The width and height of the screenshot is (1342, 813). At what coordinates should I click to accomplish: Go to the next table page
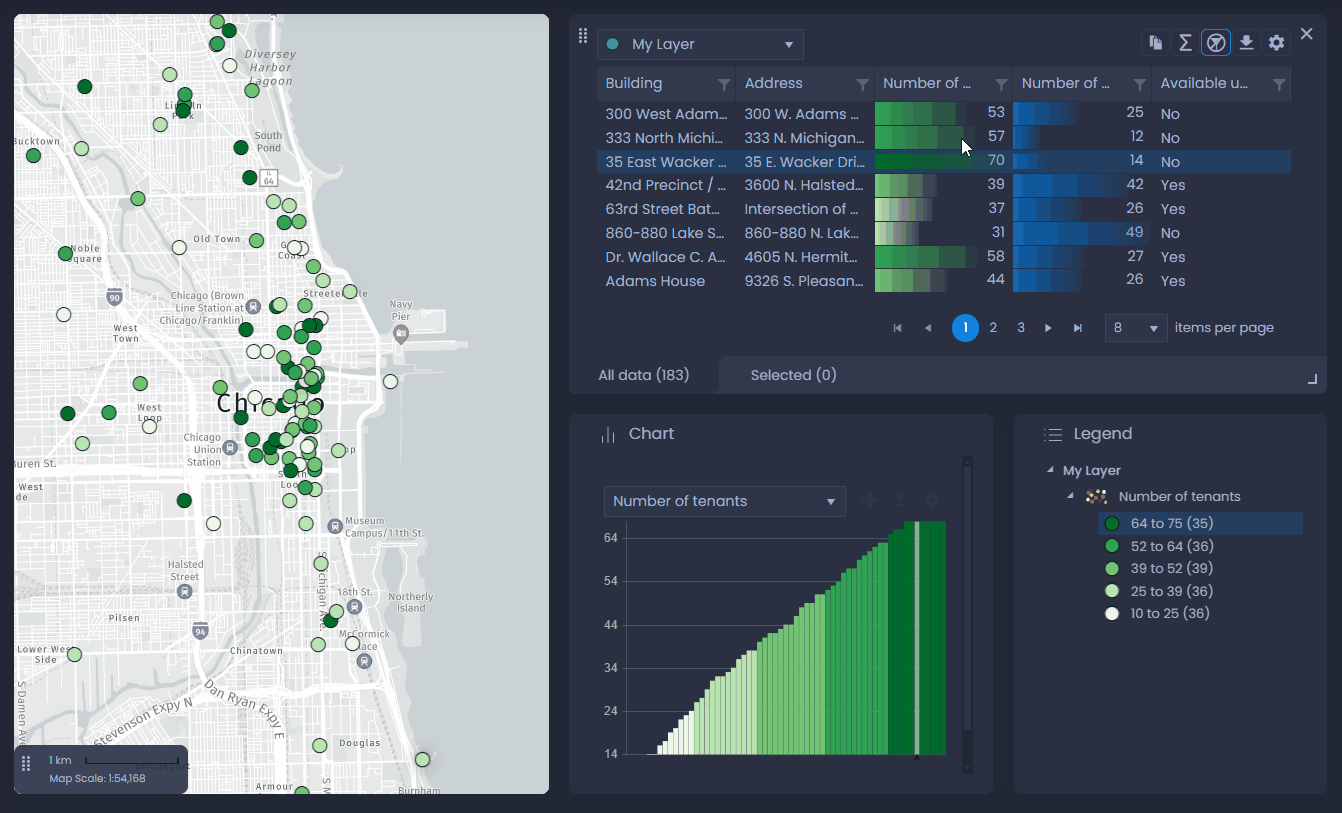click(x=1048, y=328)
